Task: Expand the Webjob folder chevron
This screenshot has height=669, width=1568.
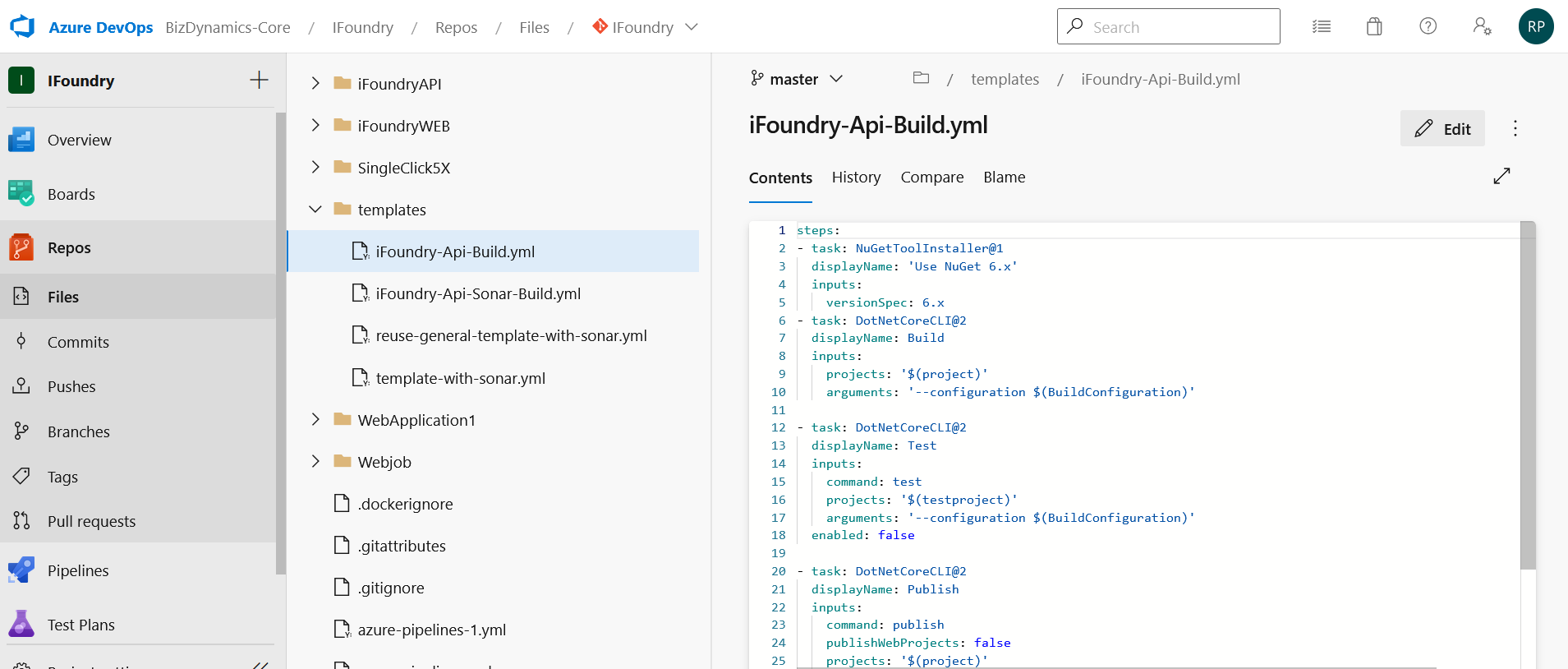Action: click(x=315, y=461)
